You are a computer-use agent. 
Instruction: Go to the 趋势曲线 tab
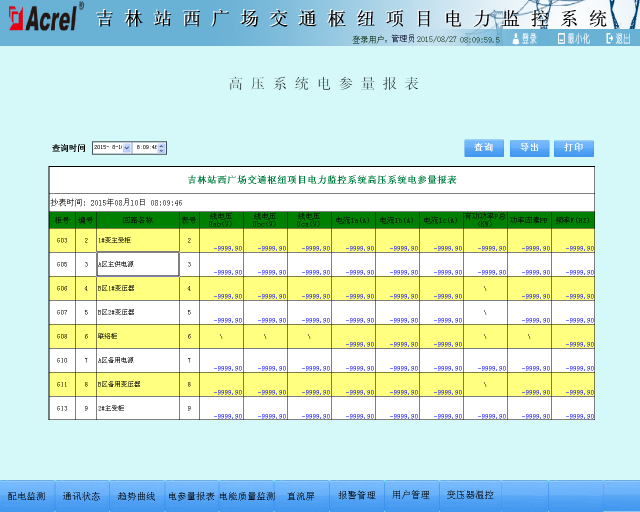137,495
